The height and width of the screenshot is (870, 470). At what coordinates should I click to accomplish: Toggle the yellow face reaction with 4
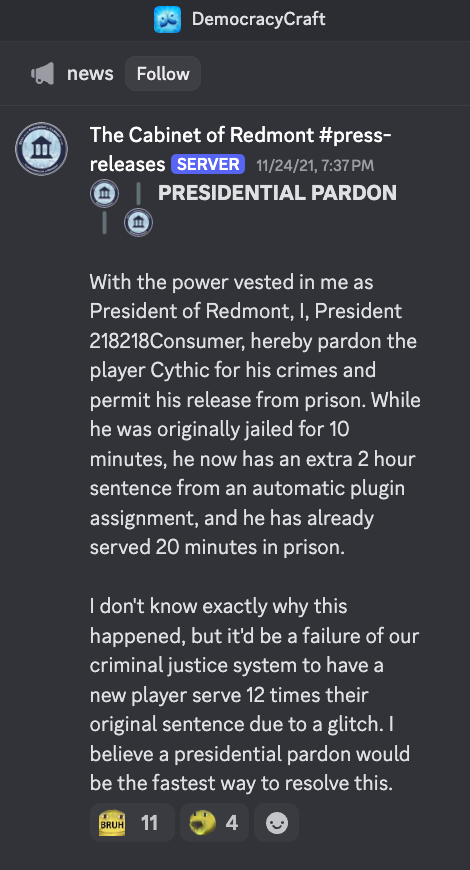214,822
